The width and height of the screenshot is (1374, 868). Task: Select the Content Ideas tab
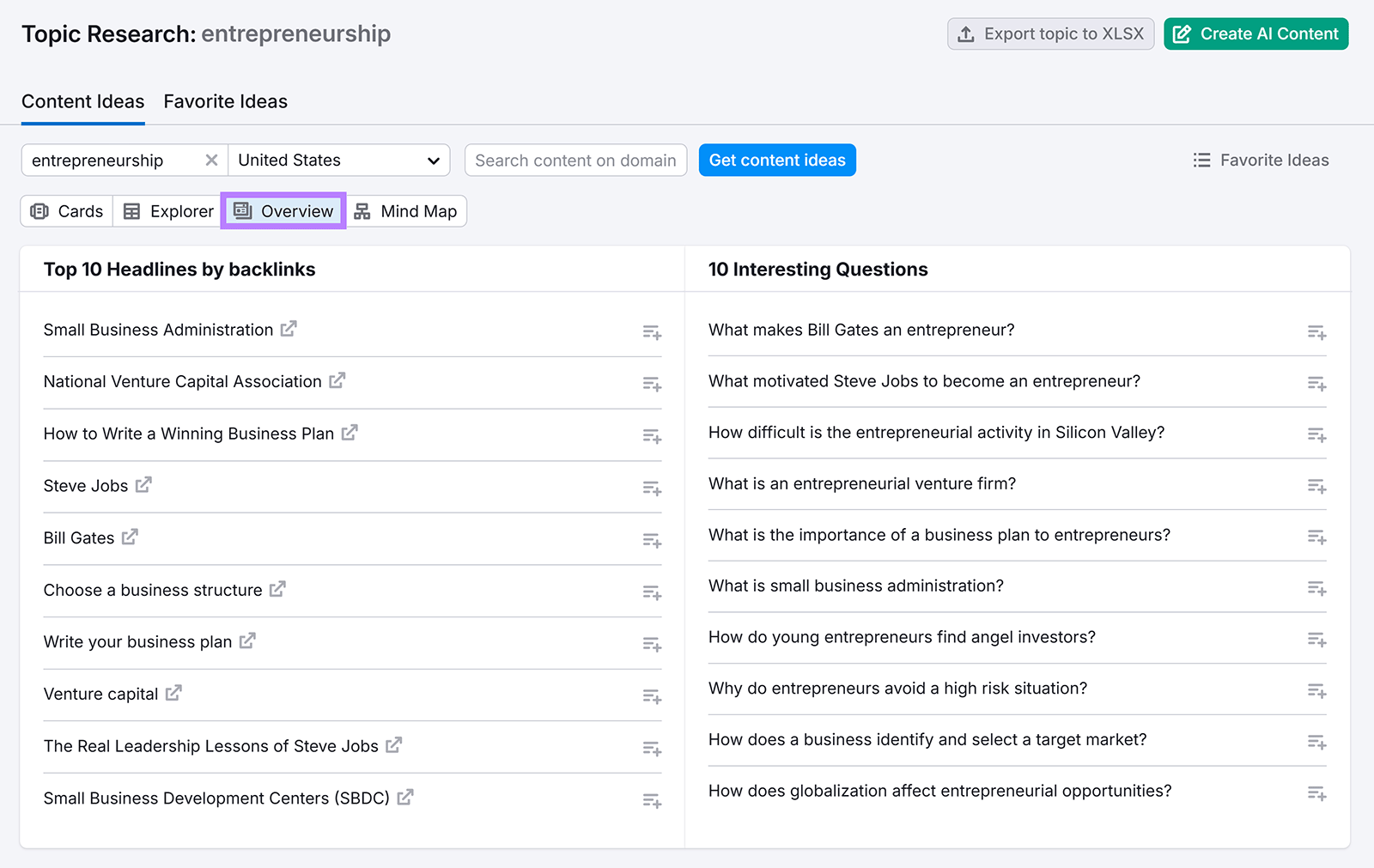82,101
